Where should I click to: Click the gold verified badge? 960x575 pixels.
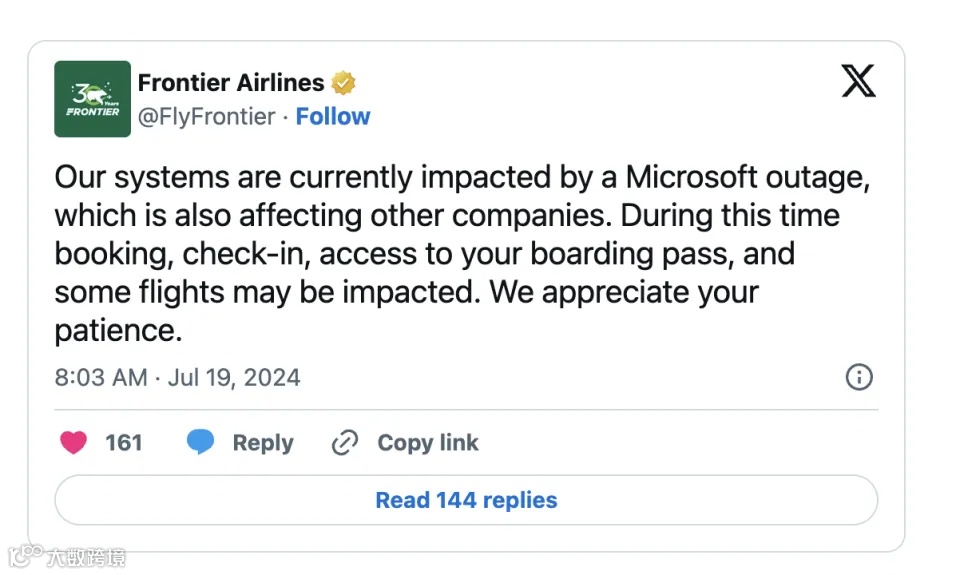(344, 83)
